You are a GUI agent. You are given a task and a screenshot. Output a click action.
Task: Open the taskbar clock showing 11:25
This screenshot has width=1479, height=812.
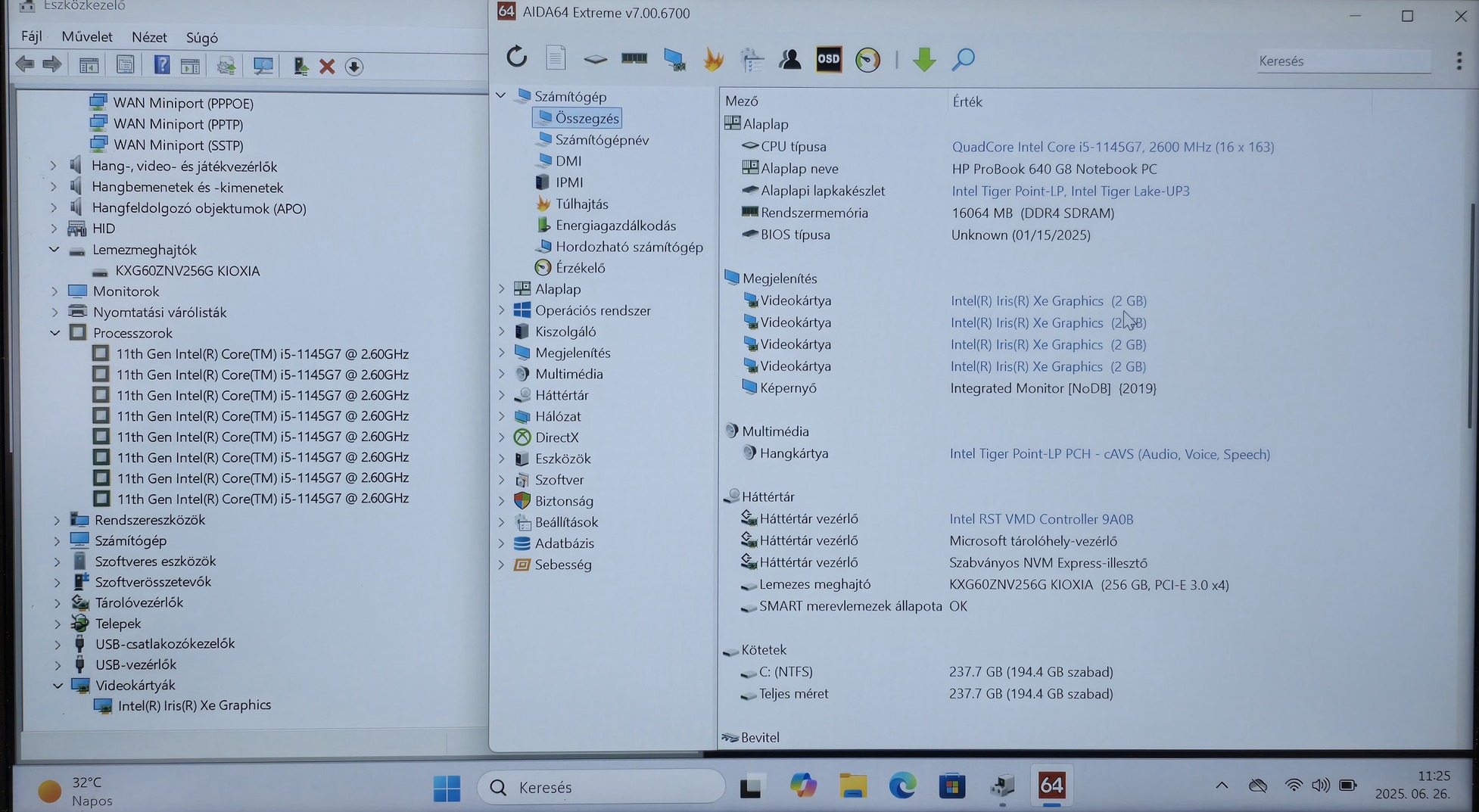[1412, 785]
